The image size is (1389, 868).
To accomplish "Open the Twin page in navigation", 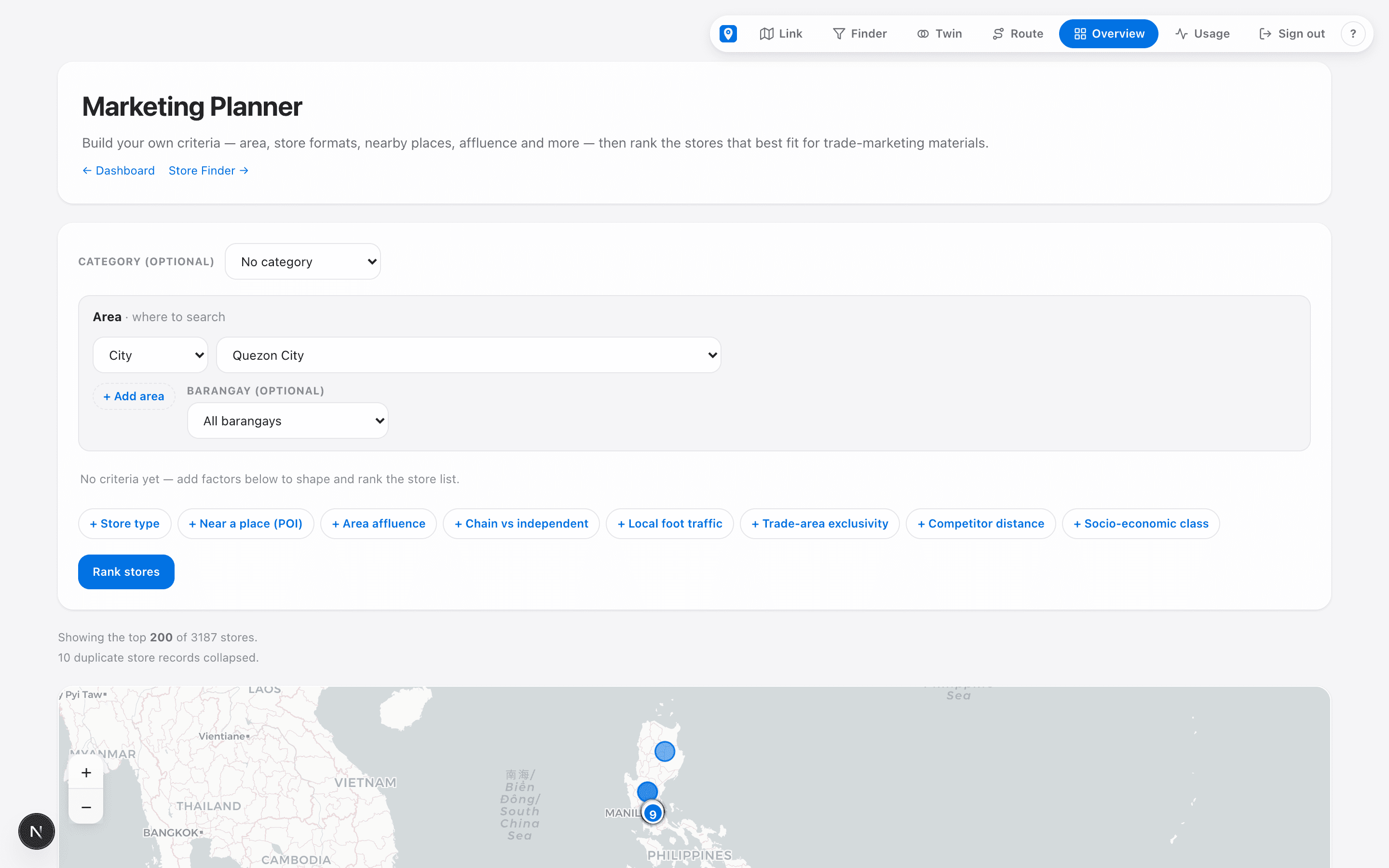I will 939,34.
